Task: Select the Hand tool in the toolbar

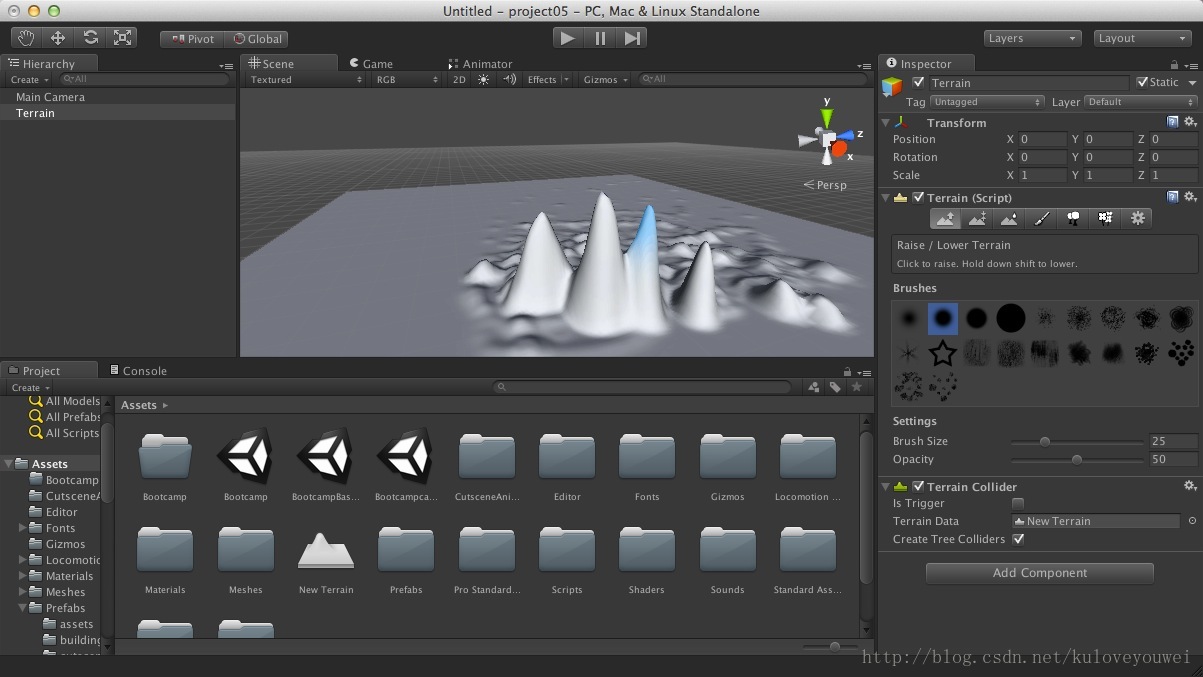Action: point(26,38)
